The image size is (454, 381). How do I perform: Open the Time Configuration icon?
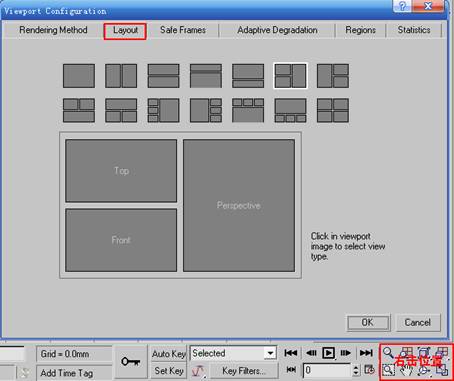369,370
